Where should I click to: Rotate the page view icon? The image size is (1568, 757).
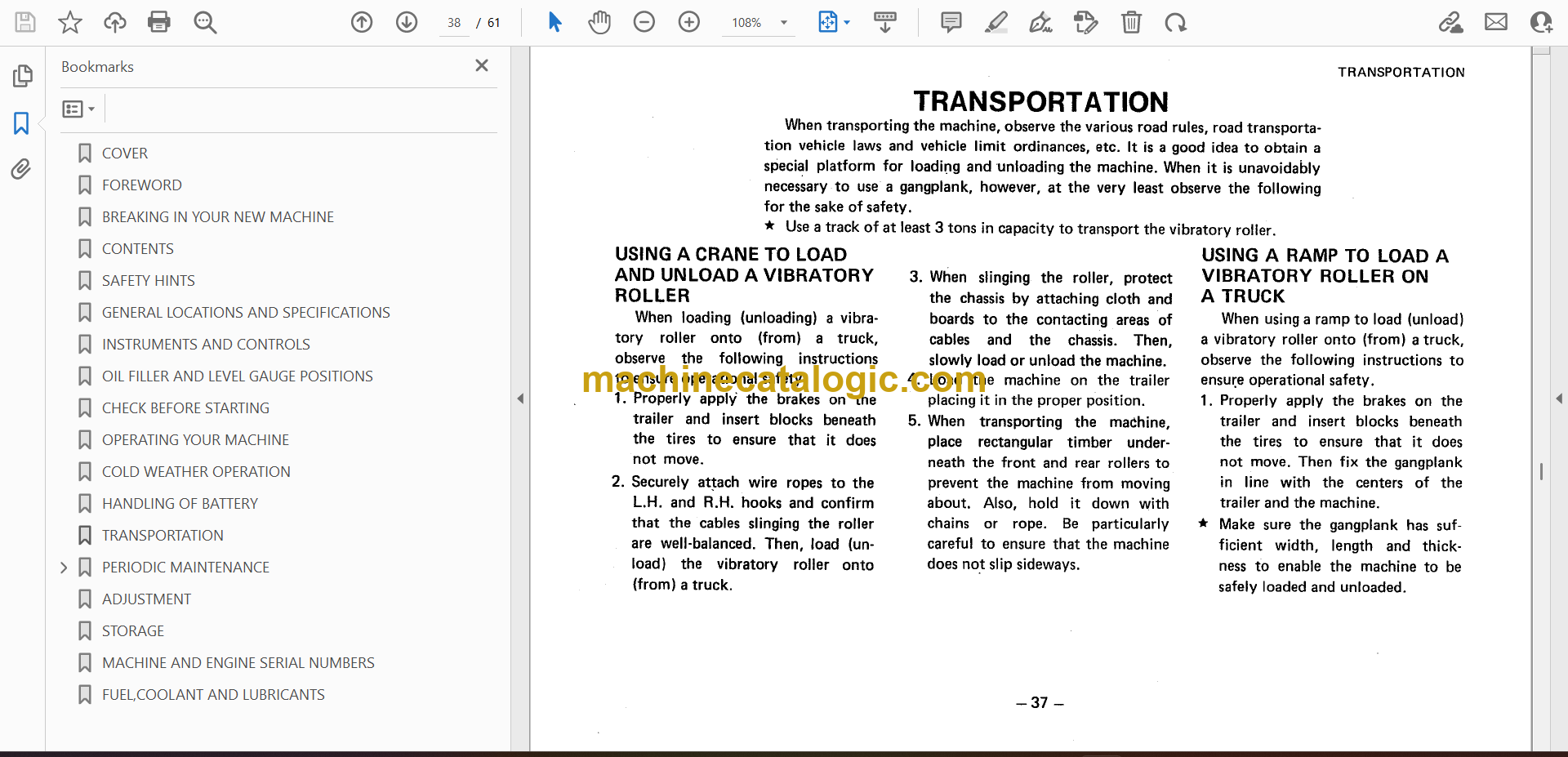[1176, 22]
